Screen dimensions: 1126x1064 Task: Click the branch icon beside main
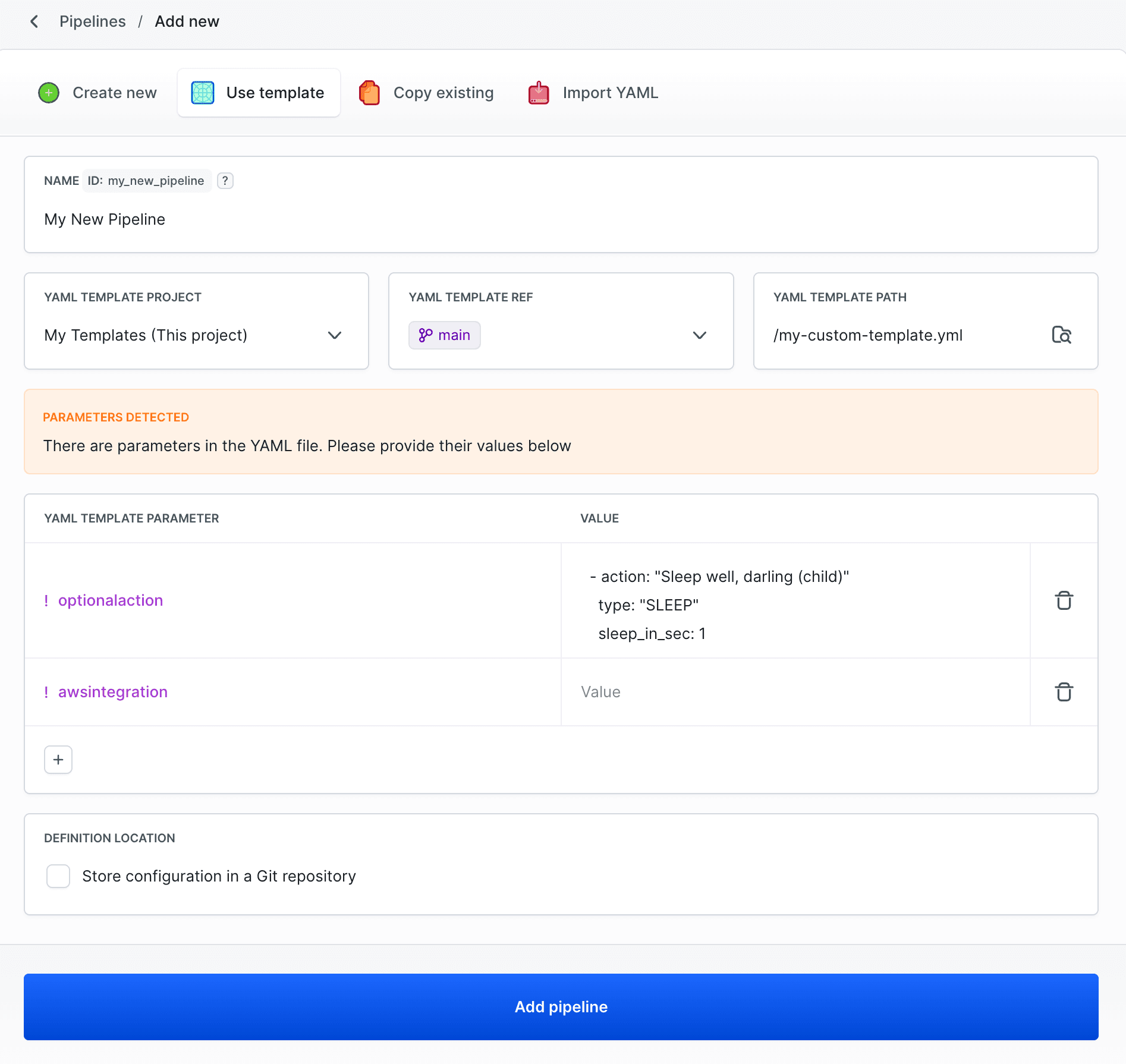[x=425, y=335]
